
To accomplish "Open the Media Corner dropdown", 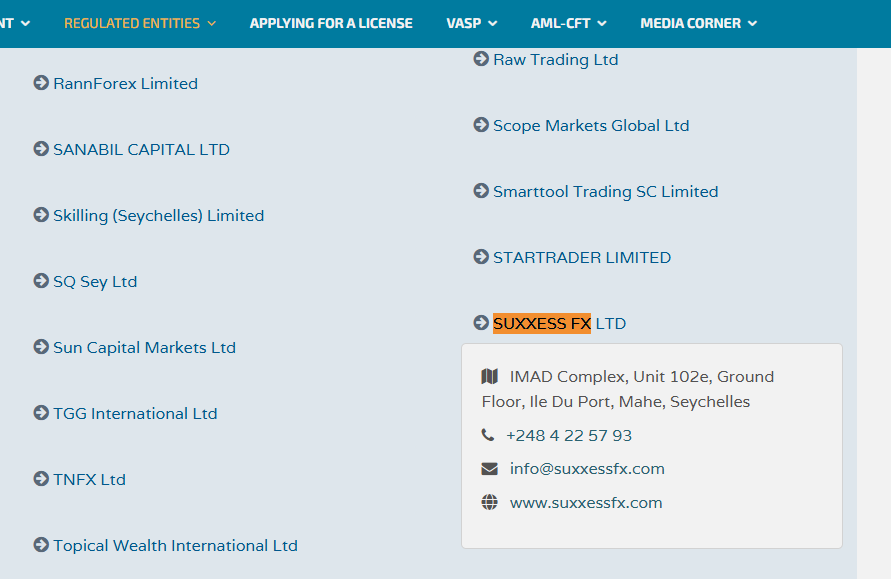I will point(698,23).
